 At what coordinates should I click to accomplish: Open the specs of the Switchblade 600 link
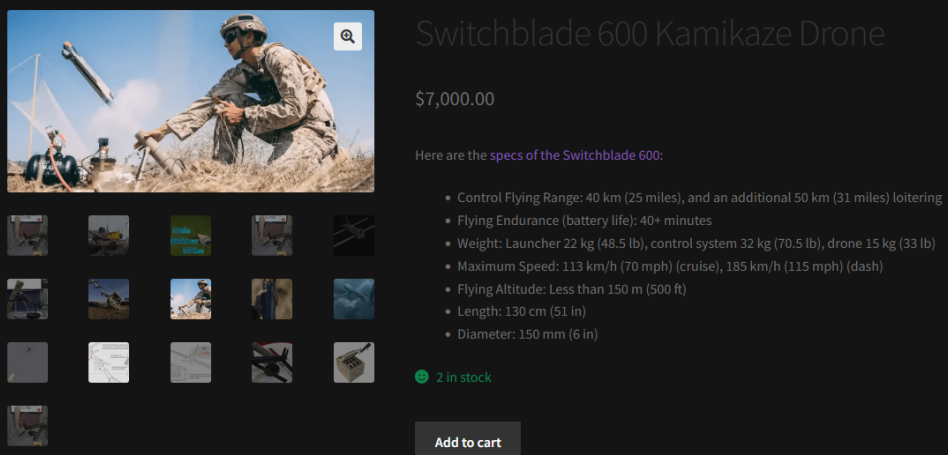click(x=575, y=155)
